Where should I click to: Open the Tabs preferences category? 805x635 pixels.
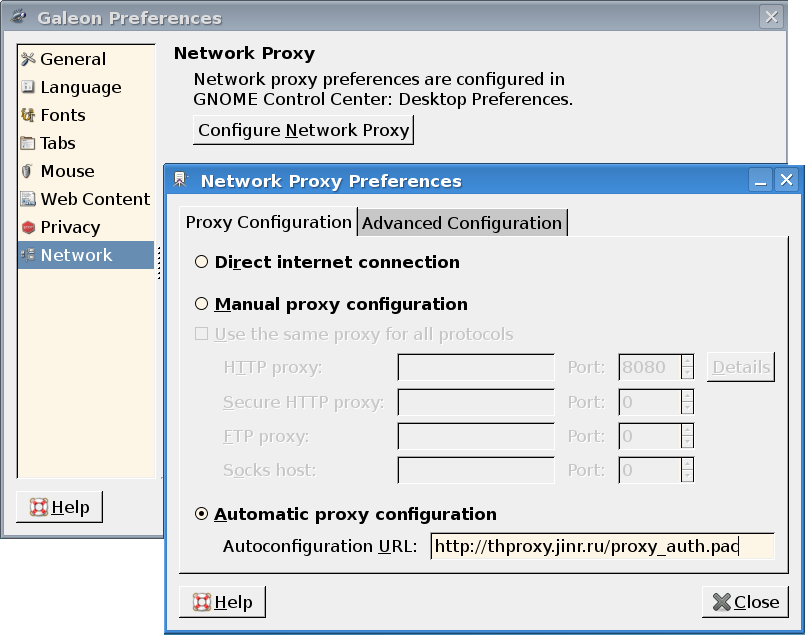(x=86, y=143)
